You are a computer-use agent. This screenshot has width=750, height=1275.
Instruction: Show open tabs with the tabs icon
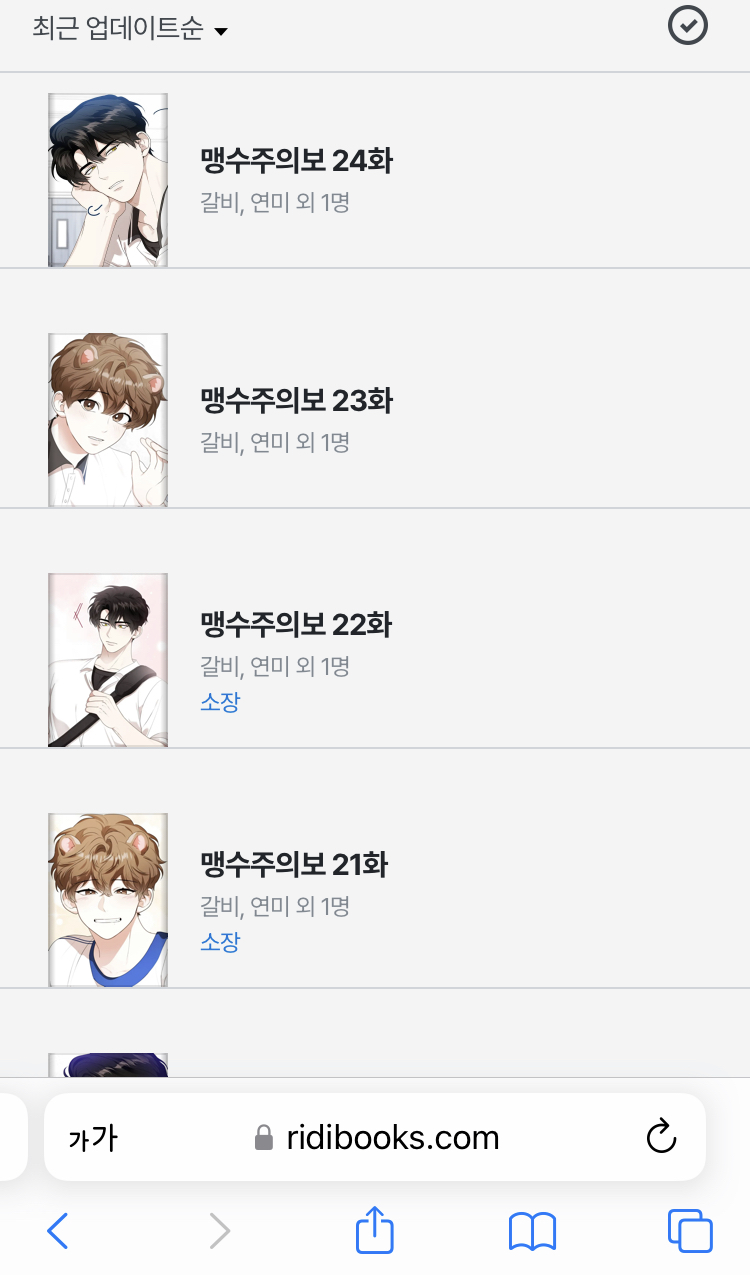click(x=690, y=1231)
